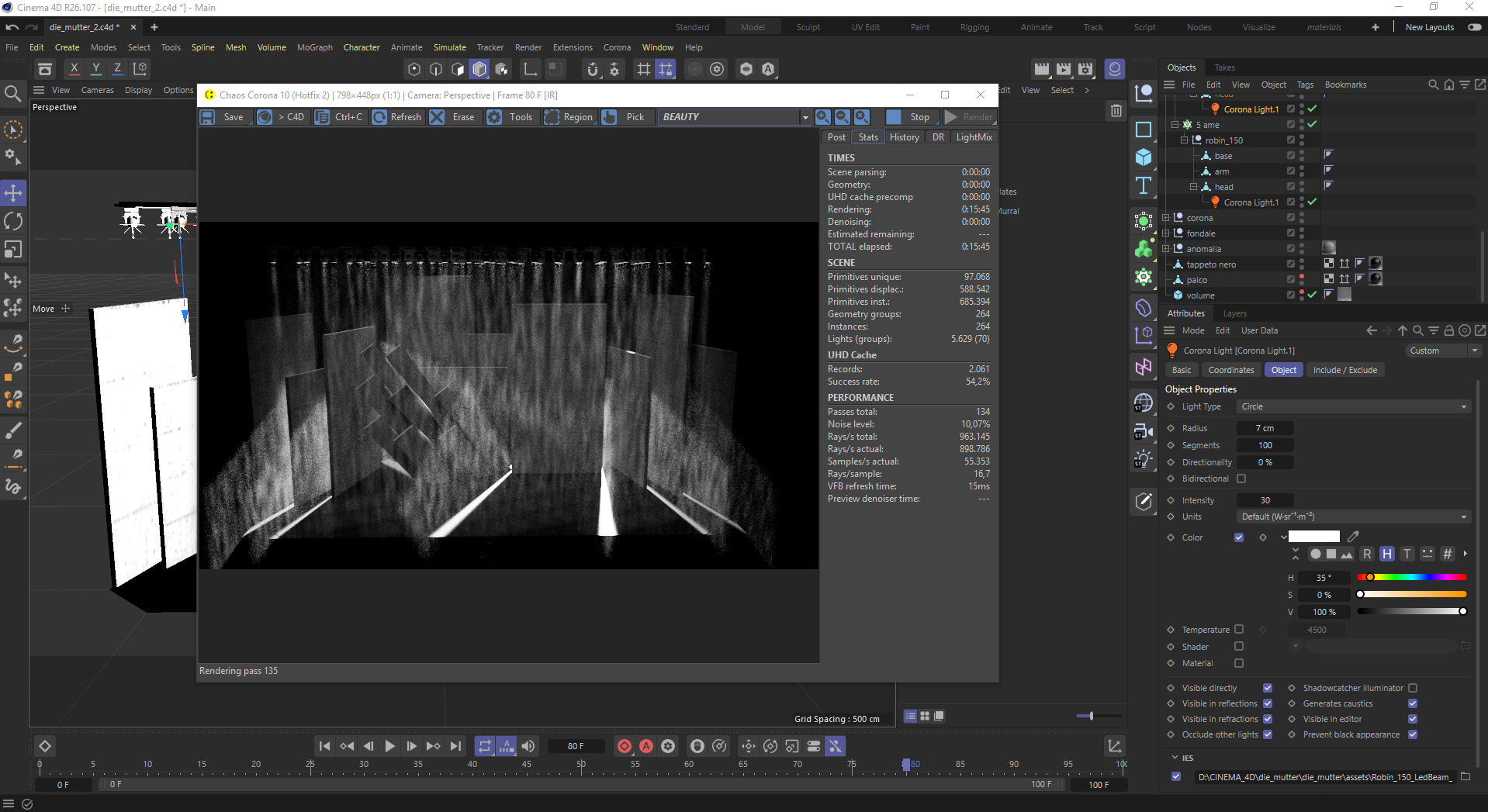Viewport: 1488px width, 812px height.
Task: Open the Light Type dropdown
Action: [1353, 406]
